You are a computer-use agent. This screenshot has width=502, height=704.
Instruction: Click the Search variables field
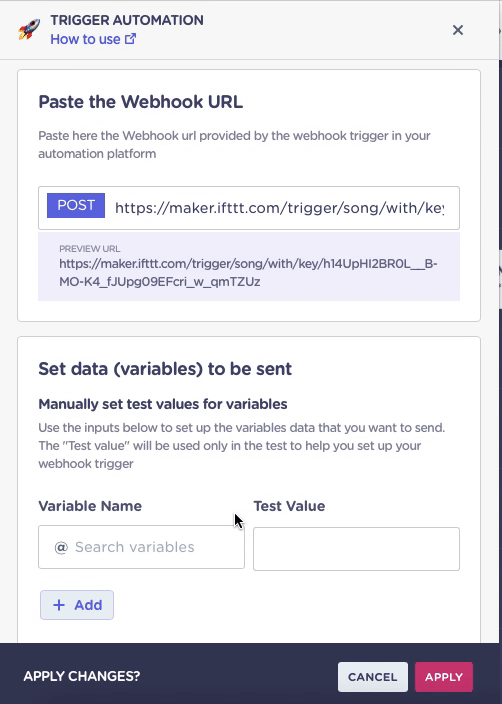141,547
